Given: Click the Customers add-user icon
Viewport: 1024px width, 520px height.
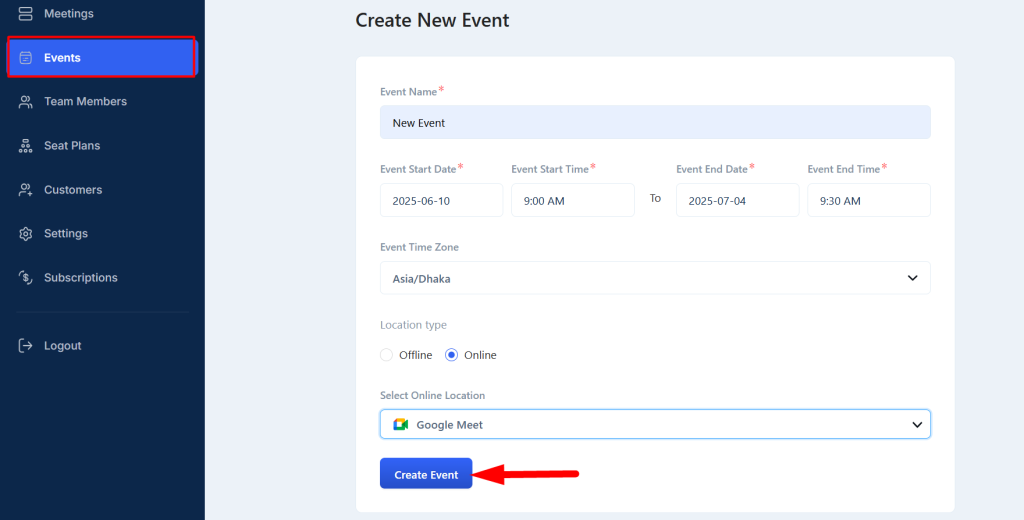Looking at the screenshot, I should point(25,190).
